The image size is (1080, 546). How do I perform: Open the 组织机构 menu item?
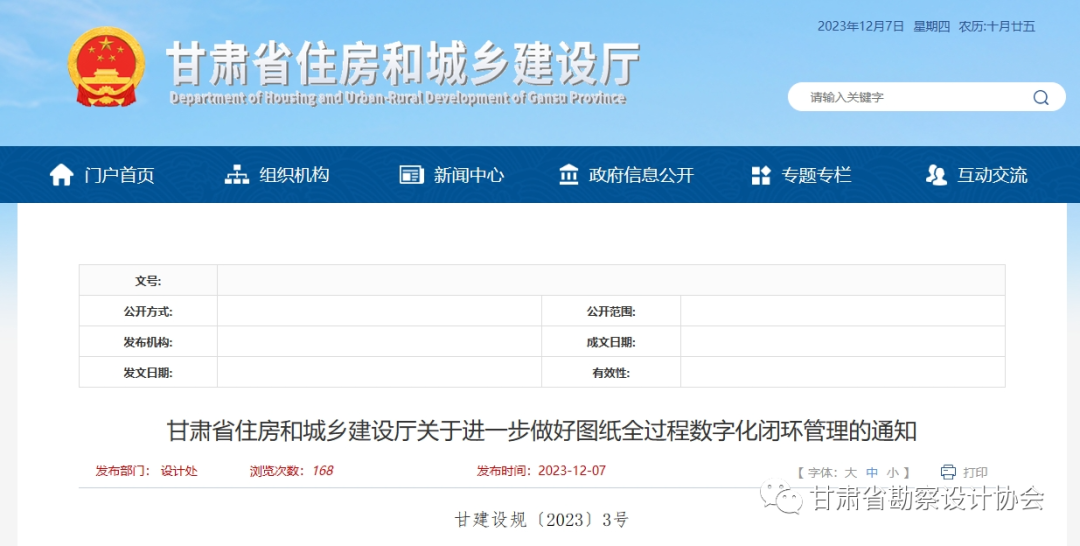[x=294, y=175]
